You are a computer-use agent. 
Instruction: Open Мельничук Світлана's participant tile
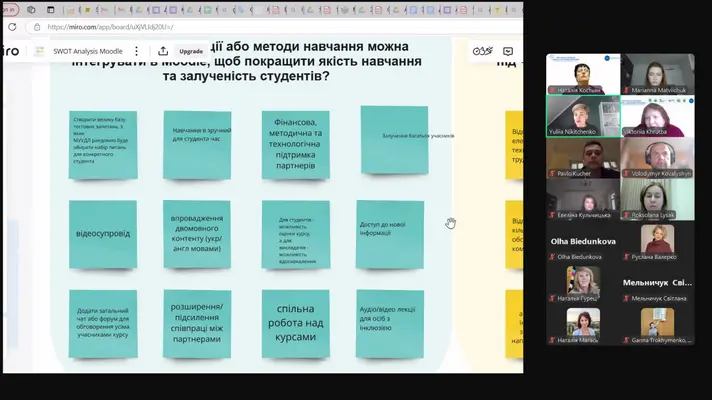click(658, 283)
